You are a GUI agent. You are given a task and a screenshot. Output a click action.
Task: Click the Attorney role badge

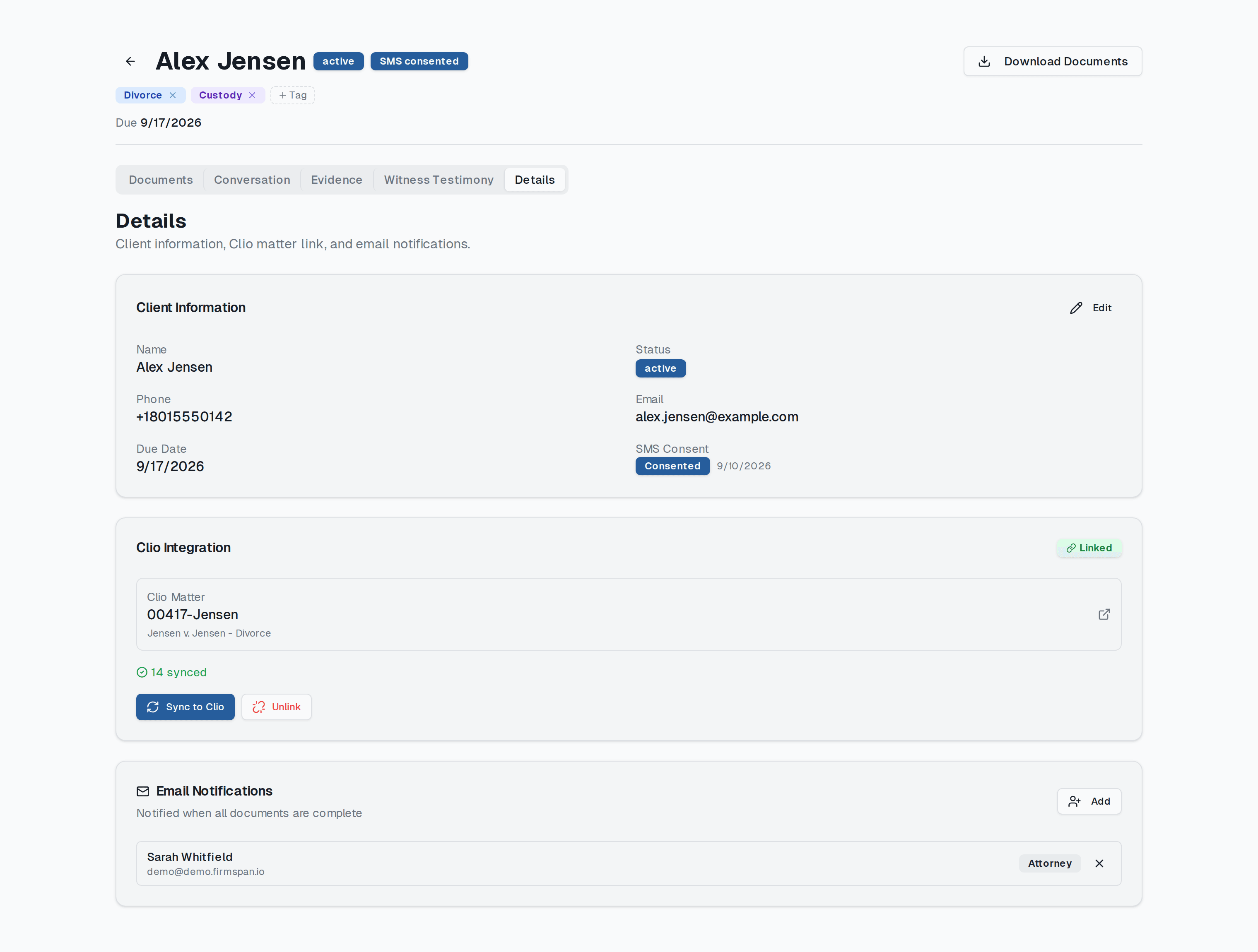(1050, 863)
